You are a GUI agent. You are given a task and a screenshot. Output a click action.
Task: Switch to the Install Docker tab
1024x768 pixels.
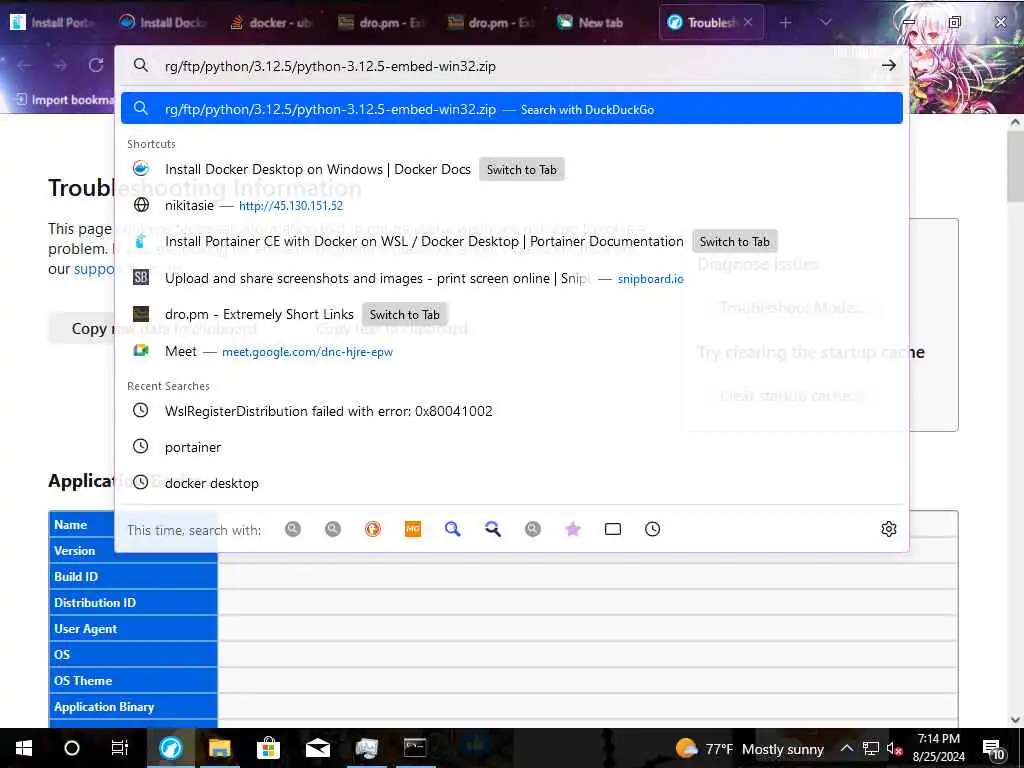point(163,22)
